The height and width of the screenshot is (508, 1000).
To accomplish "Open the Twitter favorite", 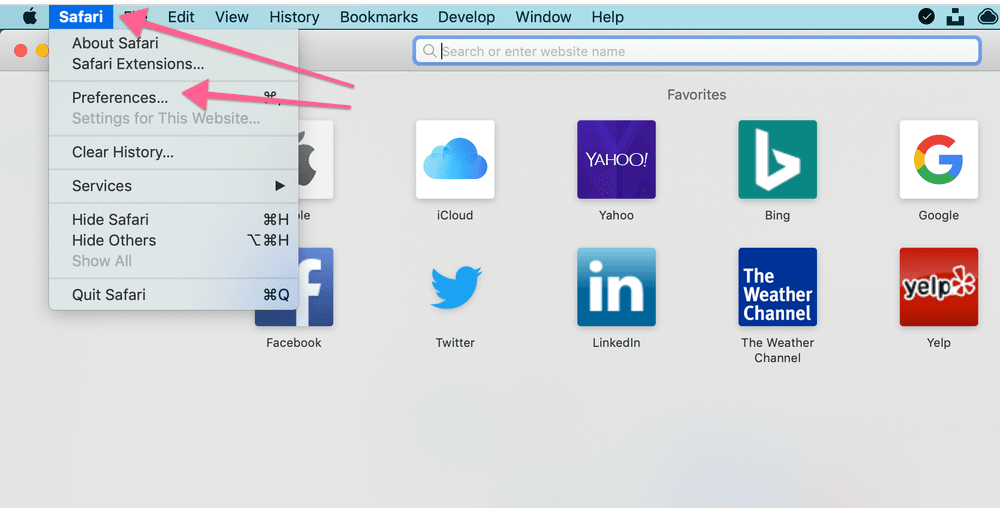I will (455, 287).
